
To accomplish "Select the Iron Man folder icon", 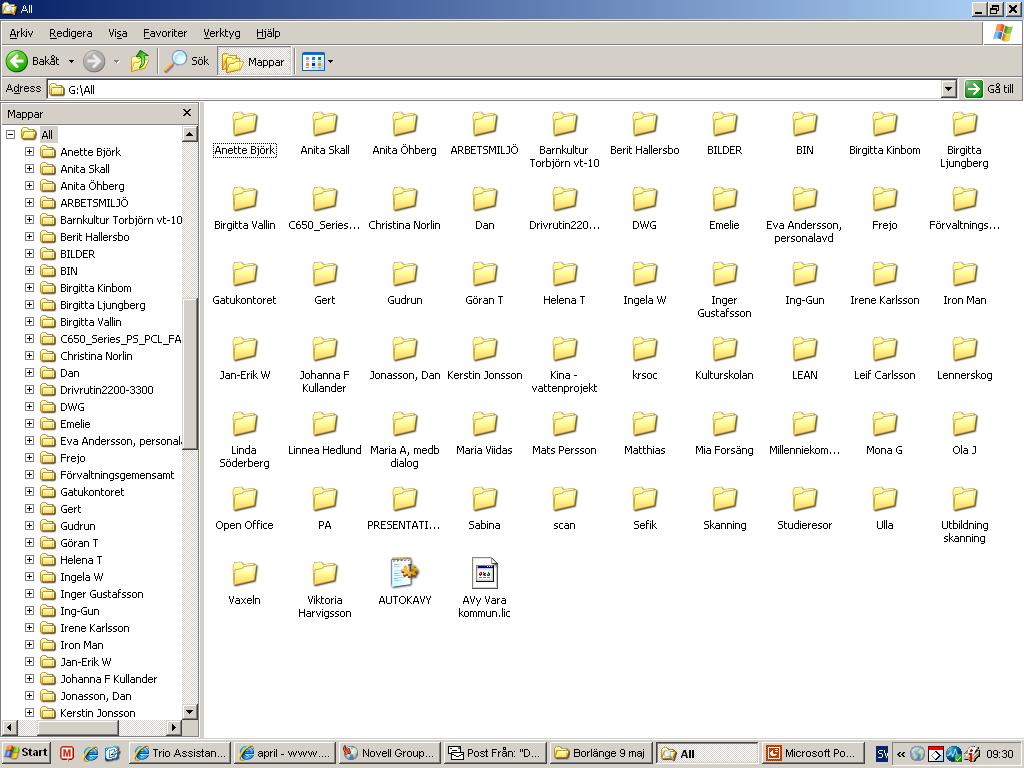I will (x=964, y=274).
